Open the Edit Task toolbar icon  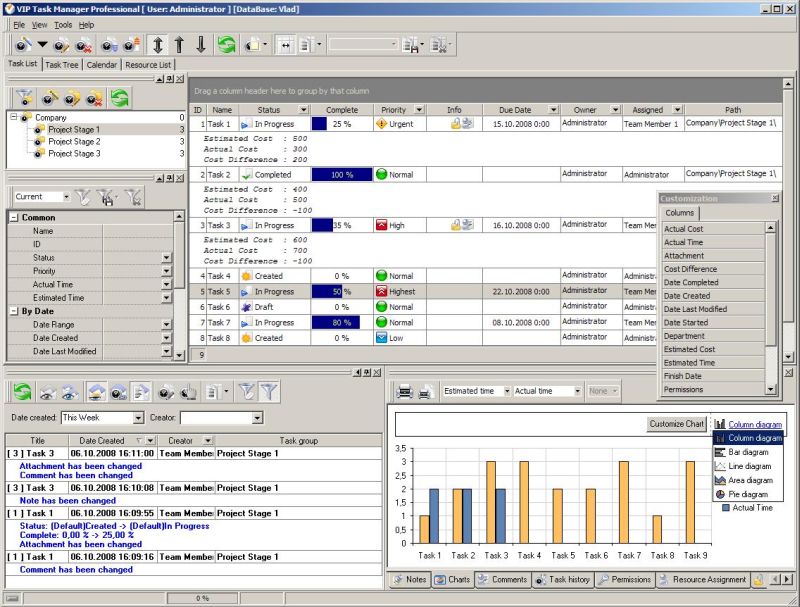(x=60, y=44)
